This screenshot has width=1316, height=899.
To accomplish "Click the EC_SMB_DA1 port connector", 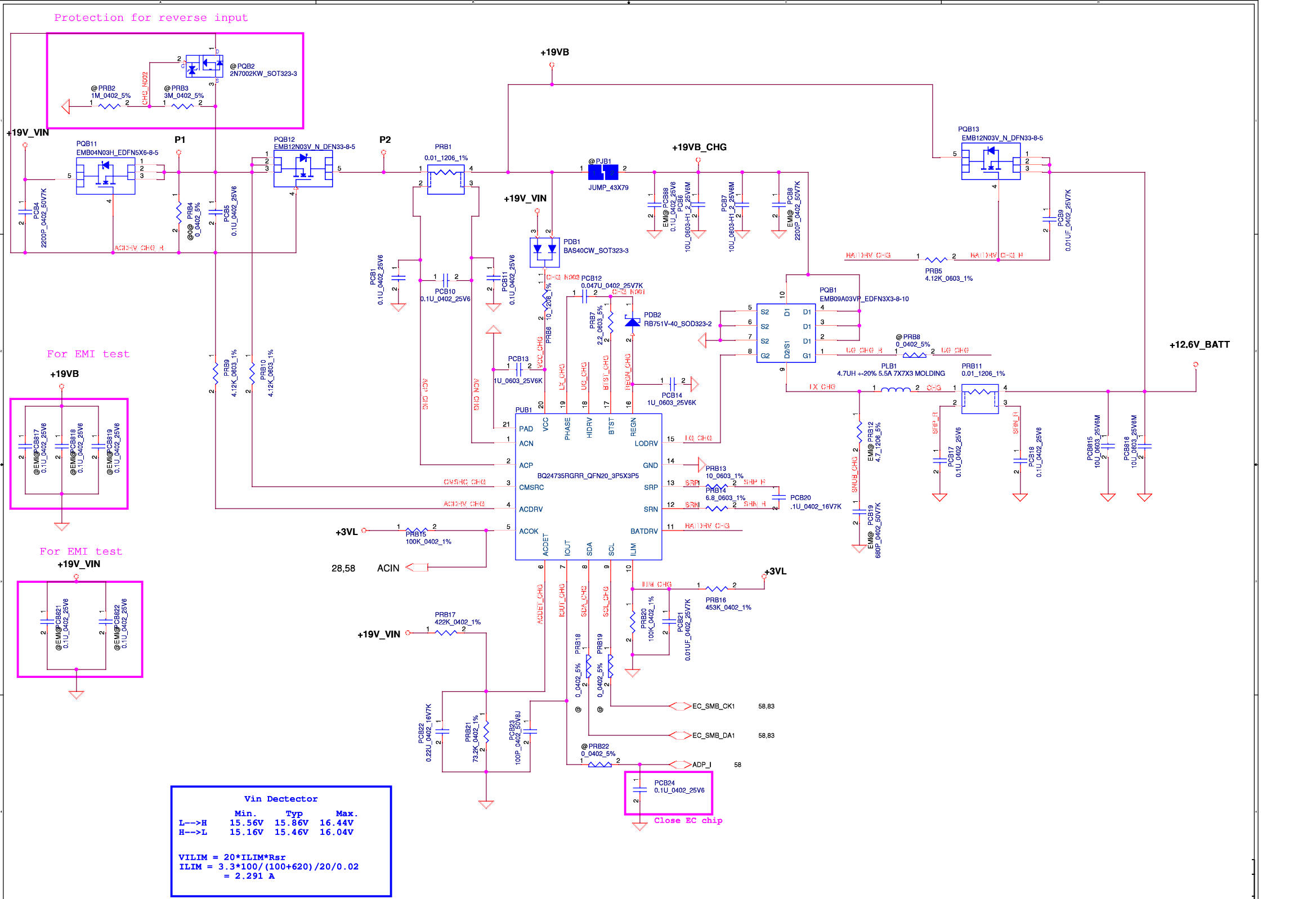I will [x=680, y=735].
